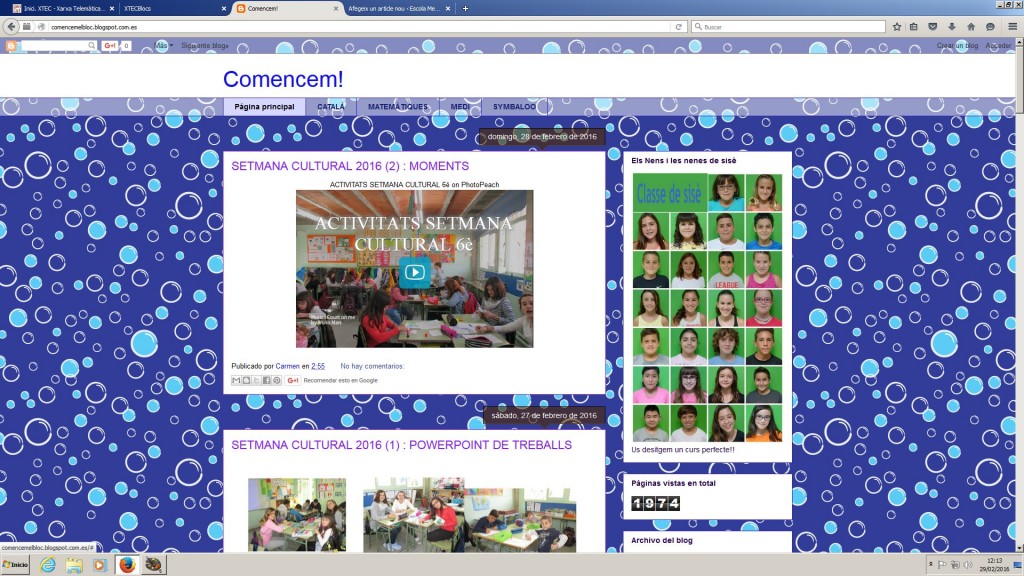The image size is (1024, 576).
Task: Open Firefox downloads arrow icon
Action: pyautogui.click(x=951, y=27)
